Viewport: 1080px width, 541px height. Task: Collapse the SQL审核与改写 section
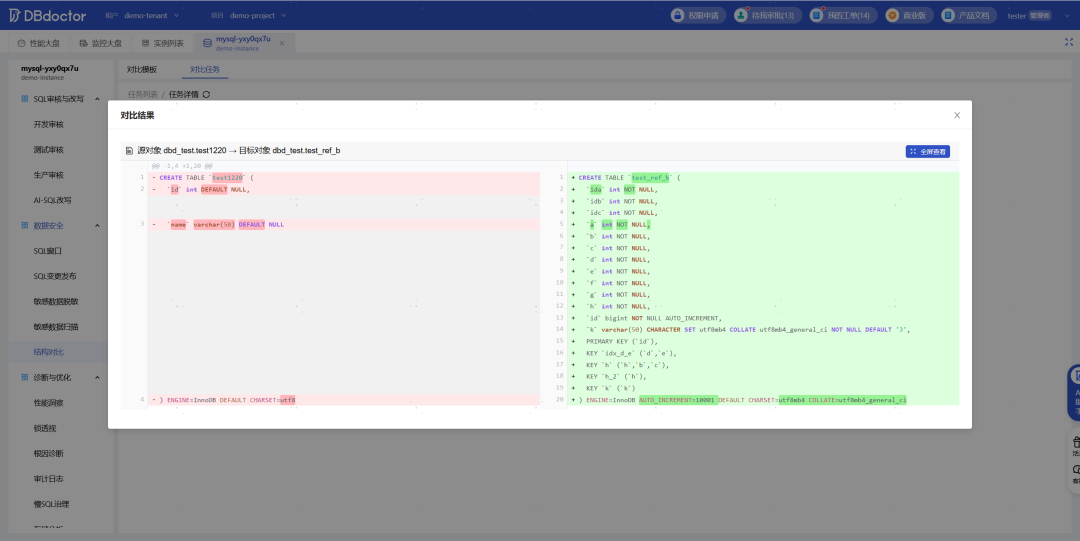97,99
